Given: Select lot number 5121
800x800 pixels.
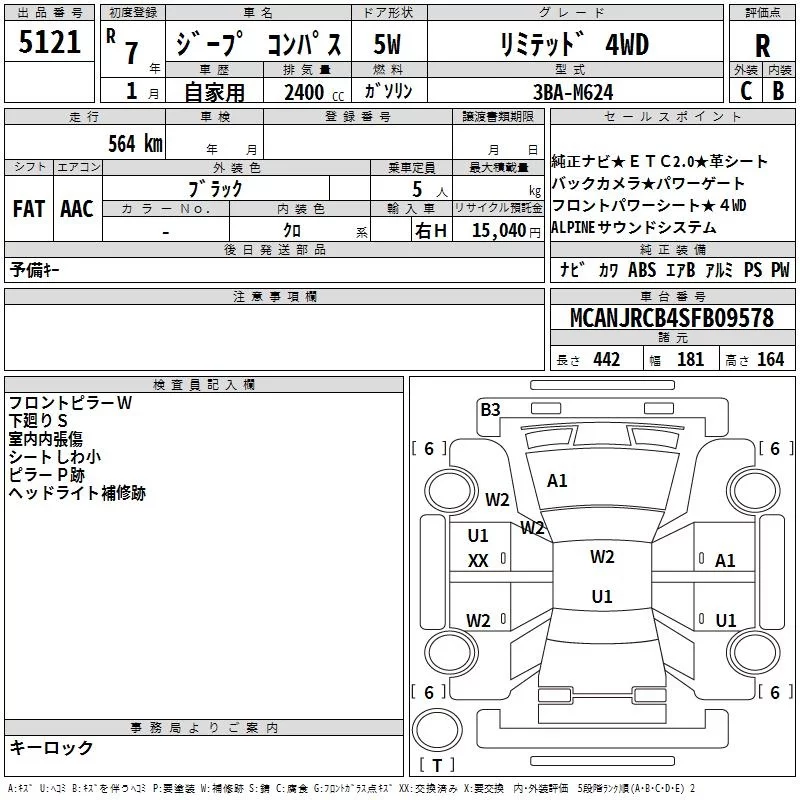Looking at the screenshot, I should pos(49,42).
